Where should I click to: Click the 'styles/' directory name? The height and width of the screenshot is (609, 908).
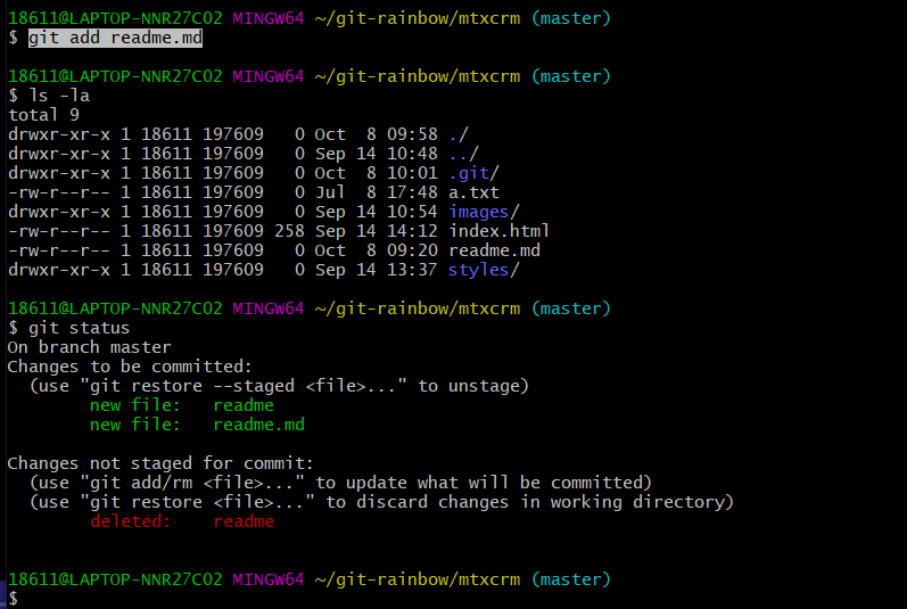[x=484, y=270]
